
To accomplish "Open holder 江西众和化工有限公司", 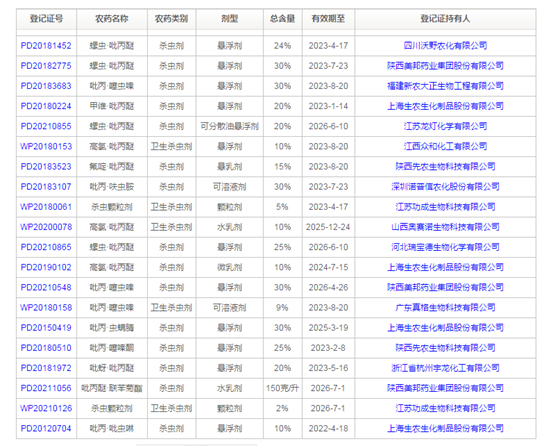I will (445, 146).
